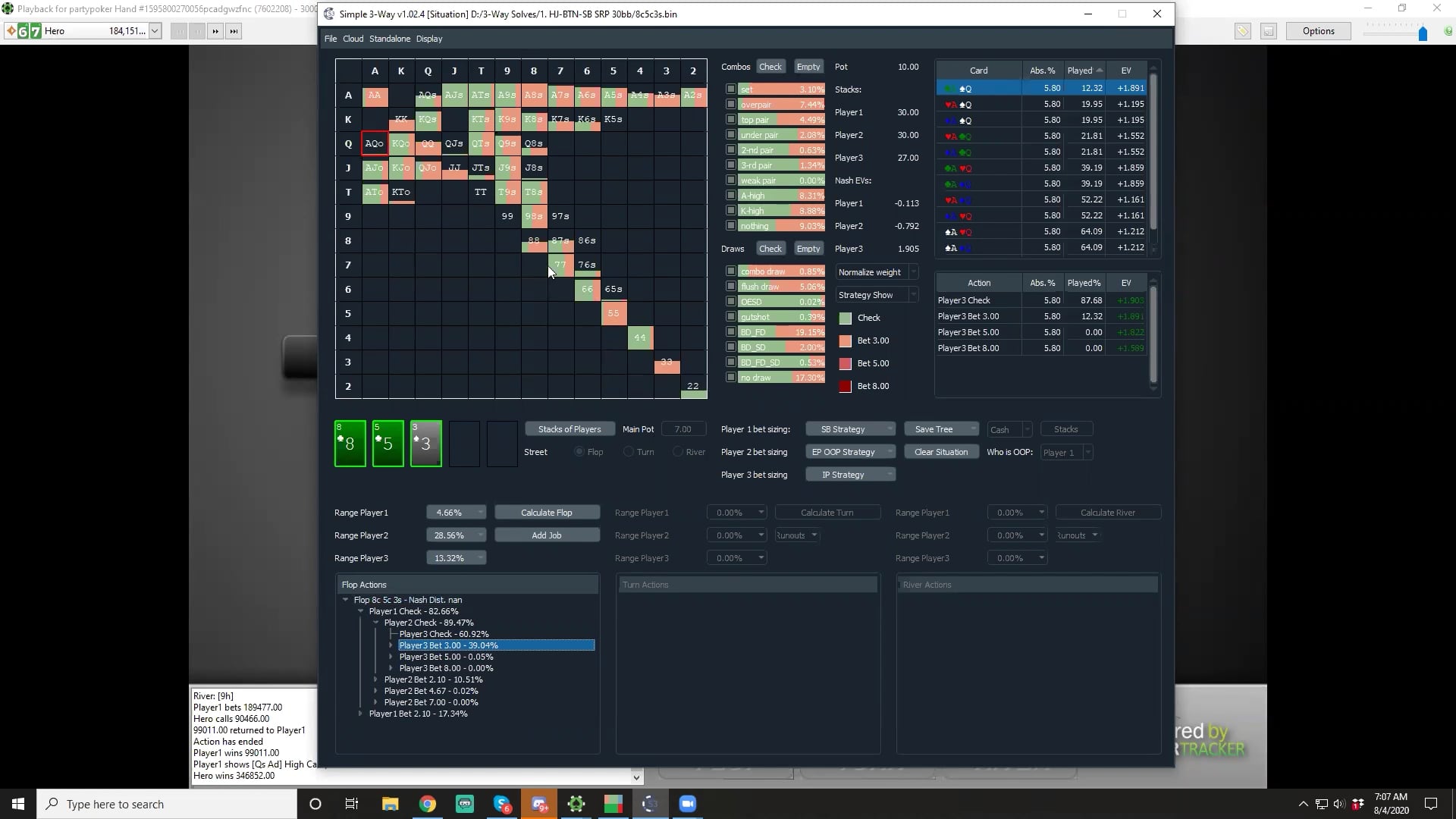1456x819 pixels.
Task: Open the Standalone menu
Action: coord(390,39)
